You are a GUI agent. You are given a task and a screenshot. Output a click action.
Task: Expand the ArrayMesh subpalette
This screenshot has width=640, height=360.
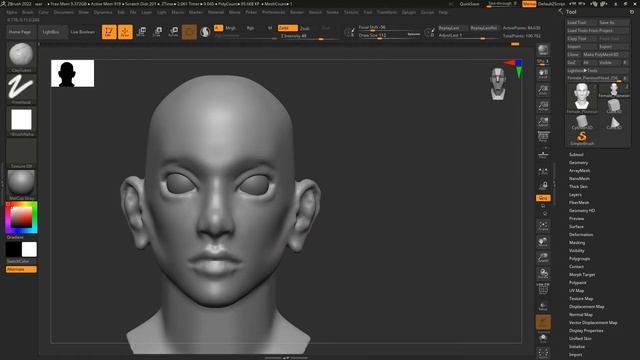579,171
